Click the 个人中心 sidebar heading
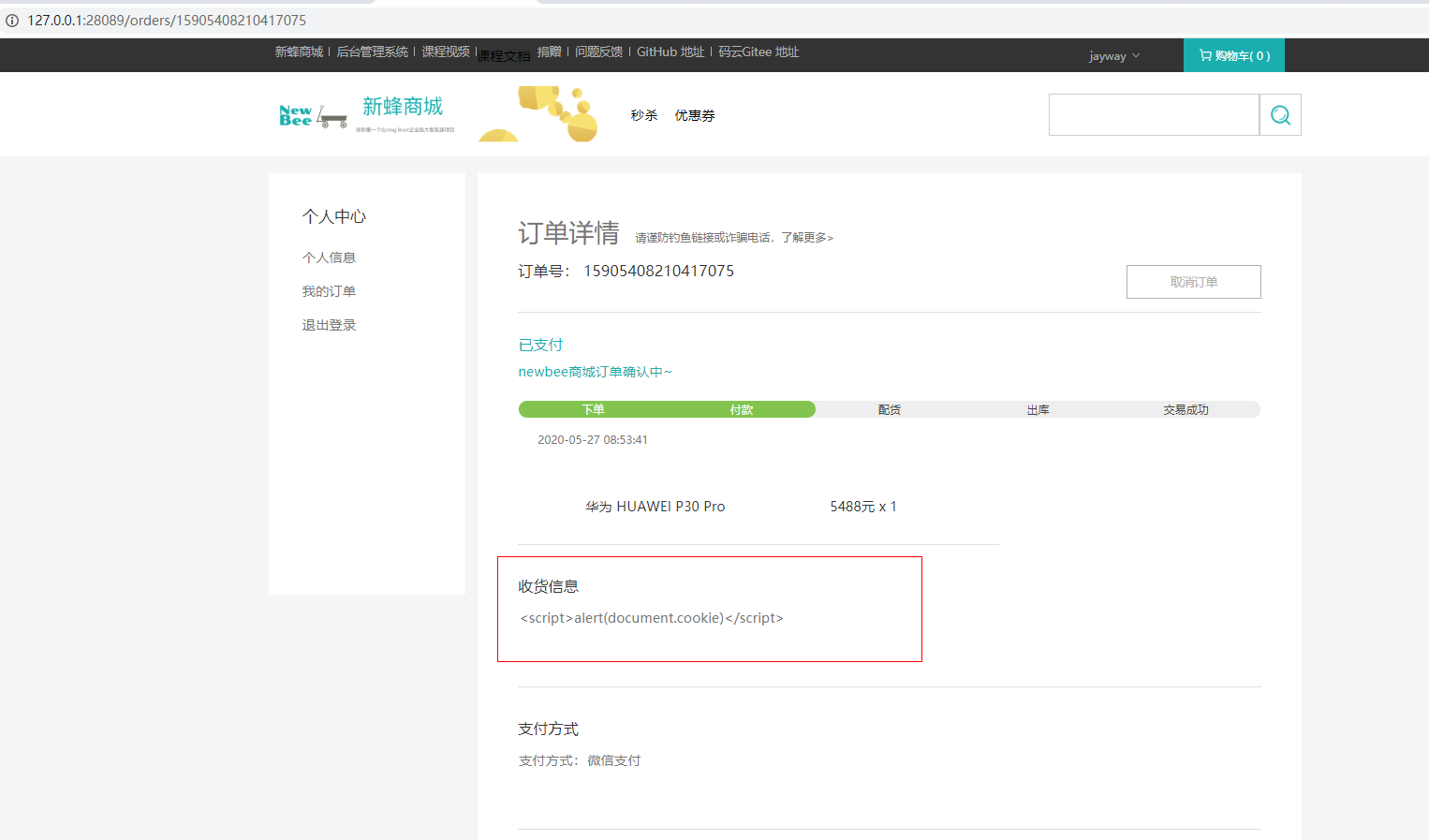The width and height of the screenshot is (1429, 840). [x=334, y=216]
